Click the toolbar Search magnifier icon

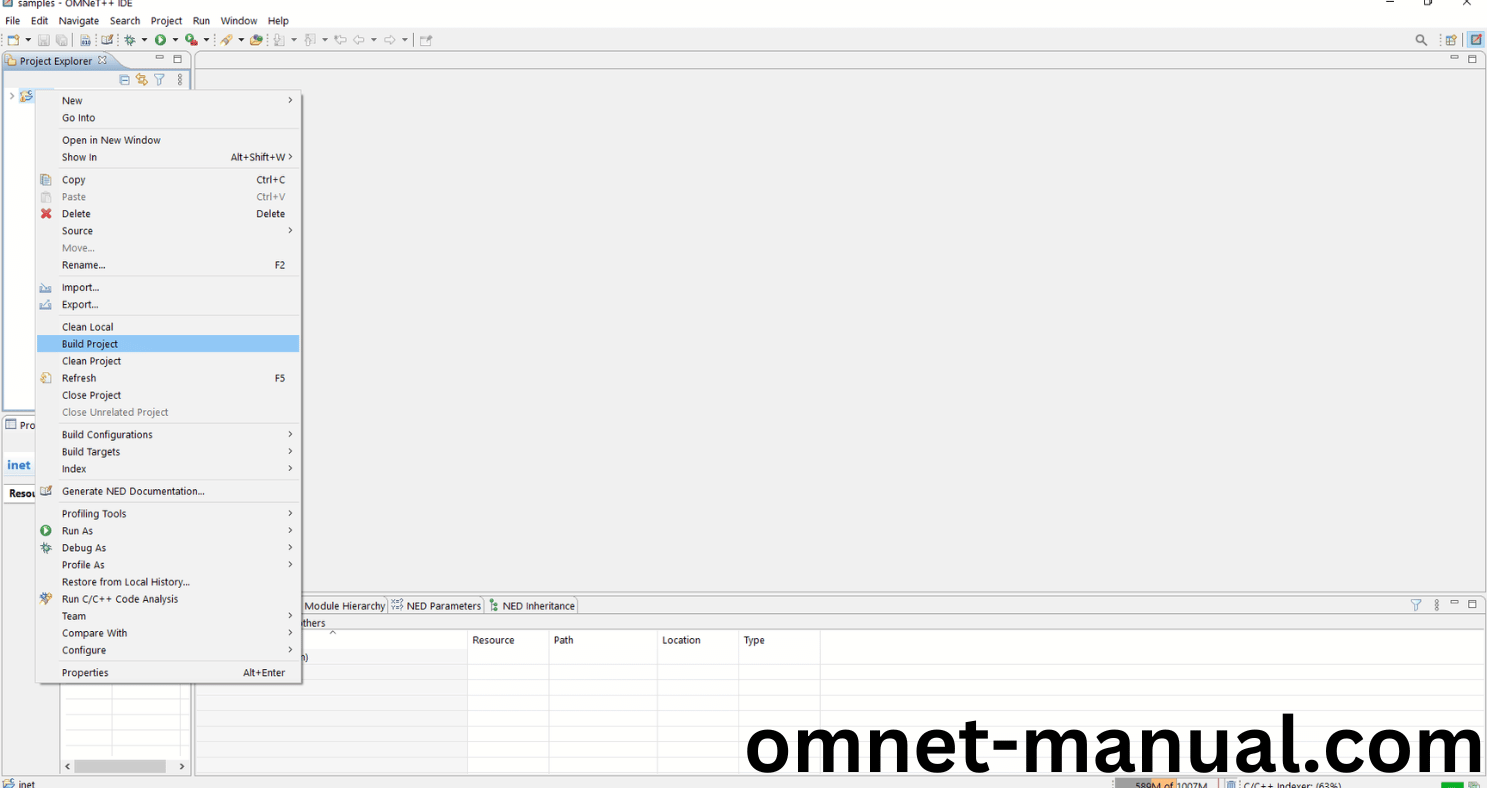point(1421,40)
